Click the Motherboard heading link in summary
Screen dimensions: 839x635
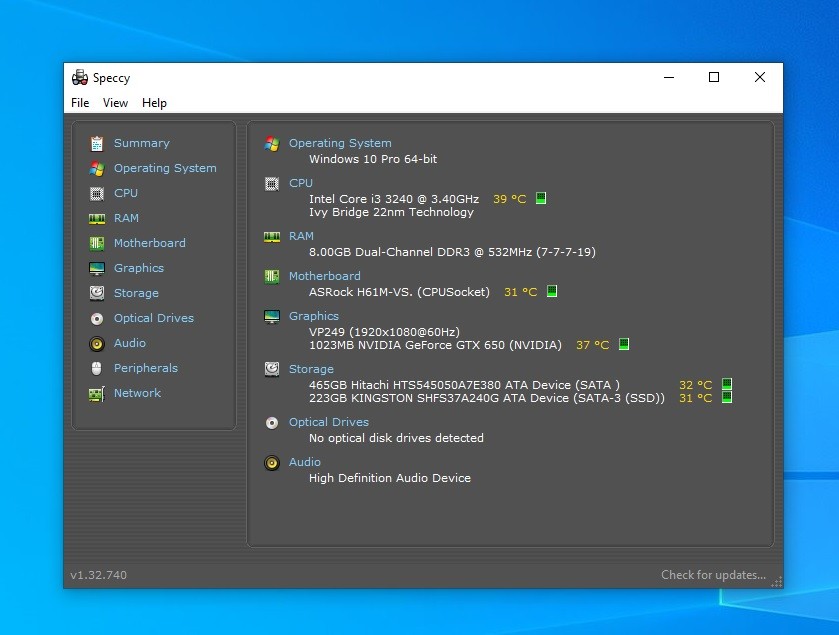[325, 277]
